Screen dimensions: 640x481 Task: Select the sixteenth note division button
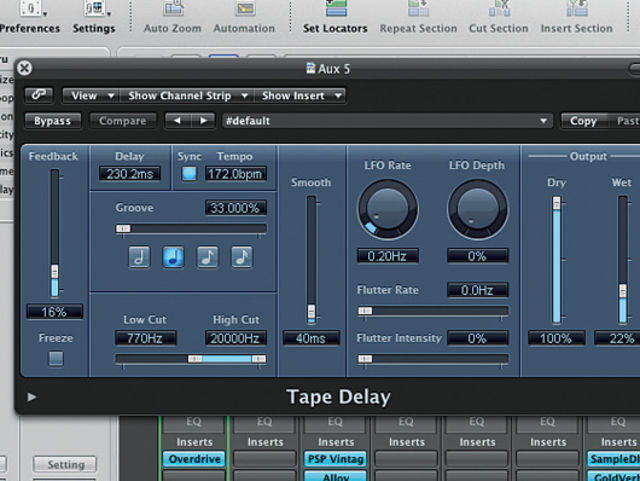pos(242,257)
